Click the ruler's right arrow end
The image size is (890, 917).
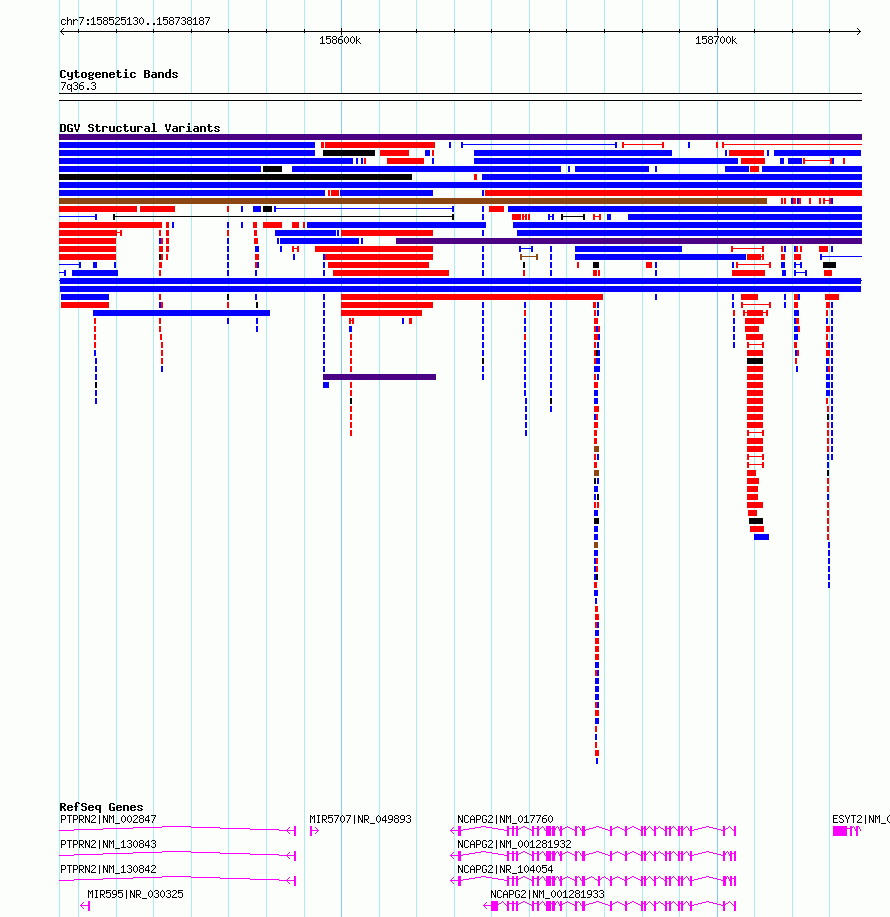pos(858,31)
